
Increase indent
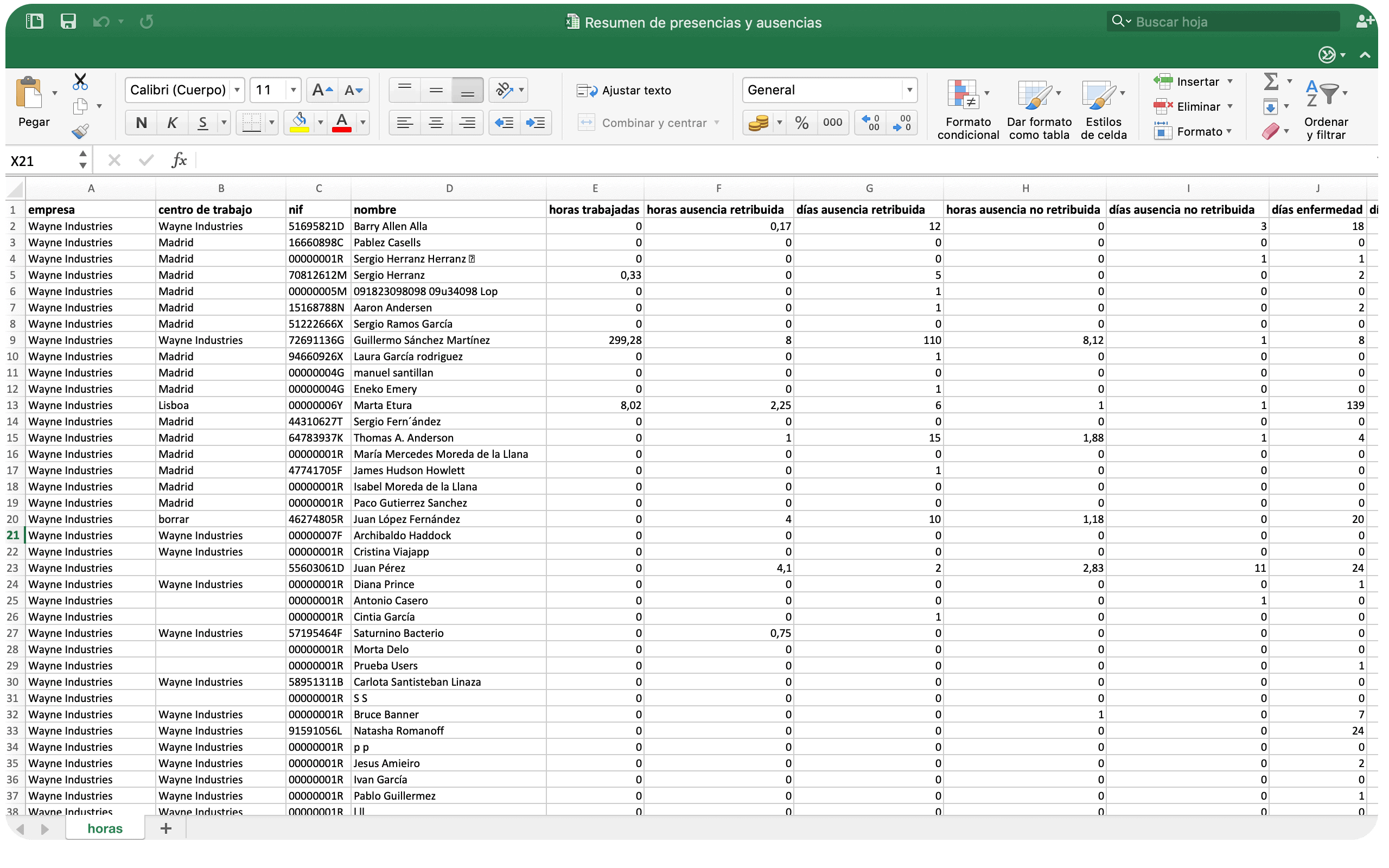[536, 123]
